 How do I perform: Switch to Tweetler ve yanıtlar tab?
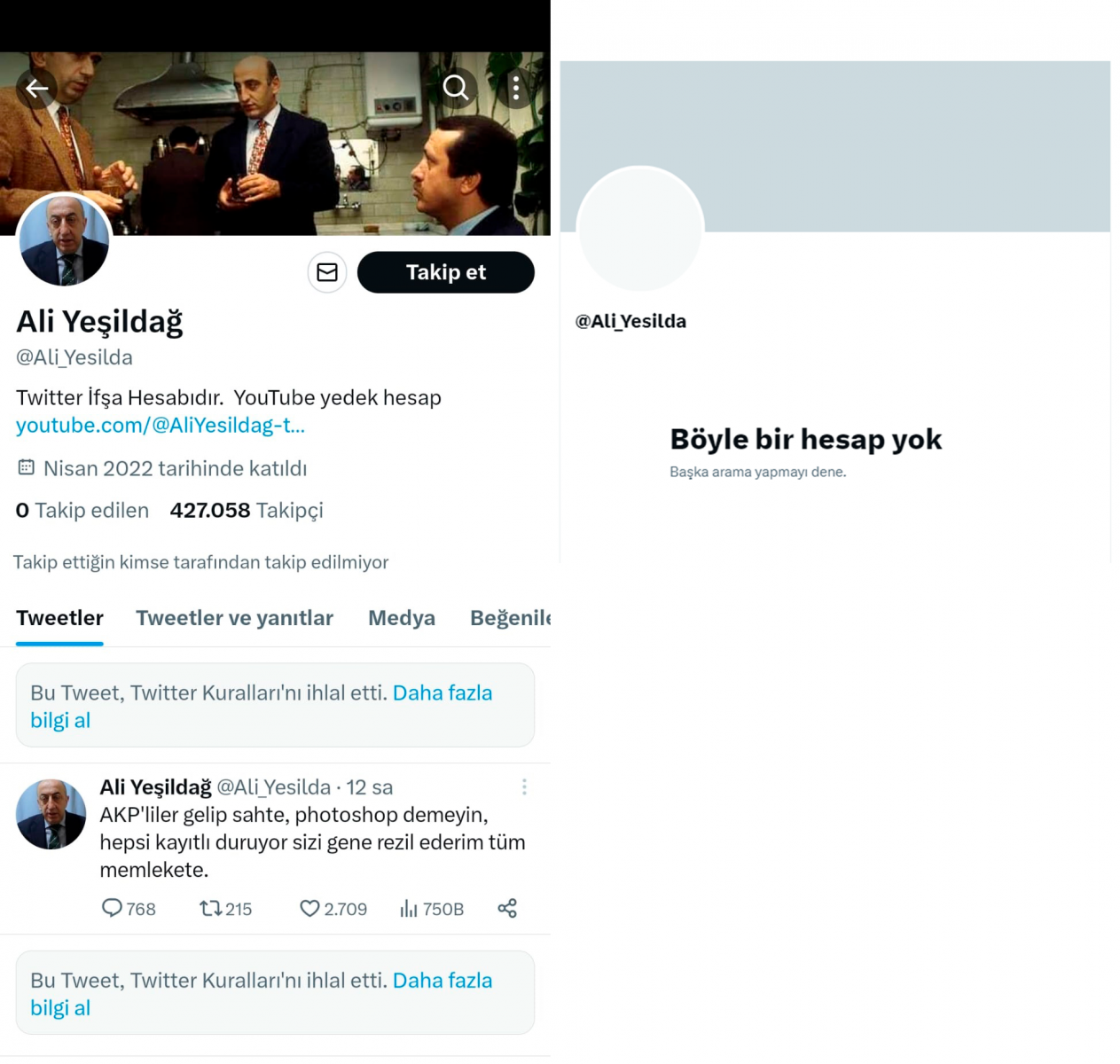click(234, 618)
